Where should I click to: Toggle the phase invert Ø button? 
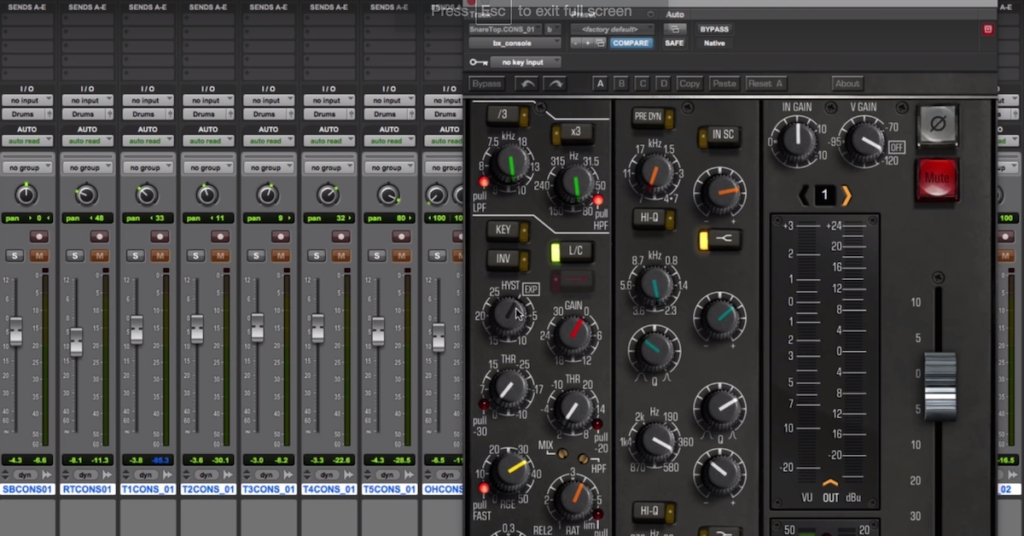[x=938, y=124]
